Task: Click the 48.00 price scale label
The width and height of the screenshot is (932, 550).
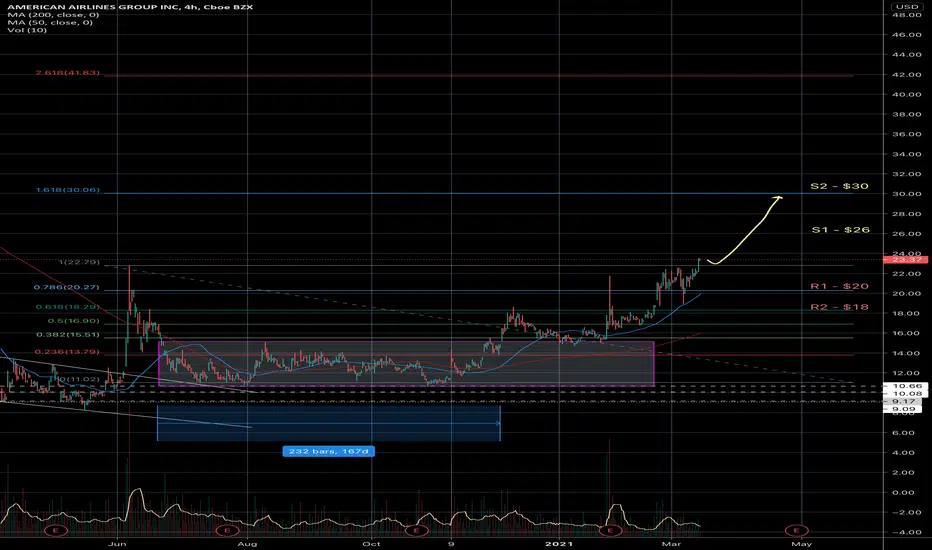Action: click(907, 15)
